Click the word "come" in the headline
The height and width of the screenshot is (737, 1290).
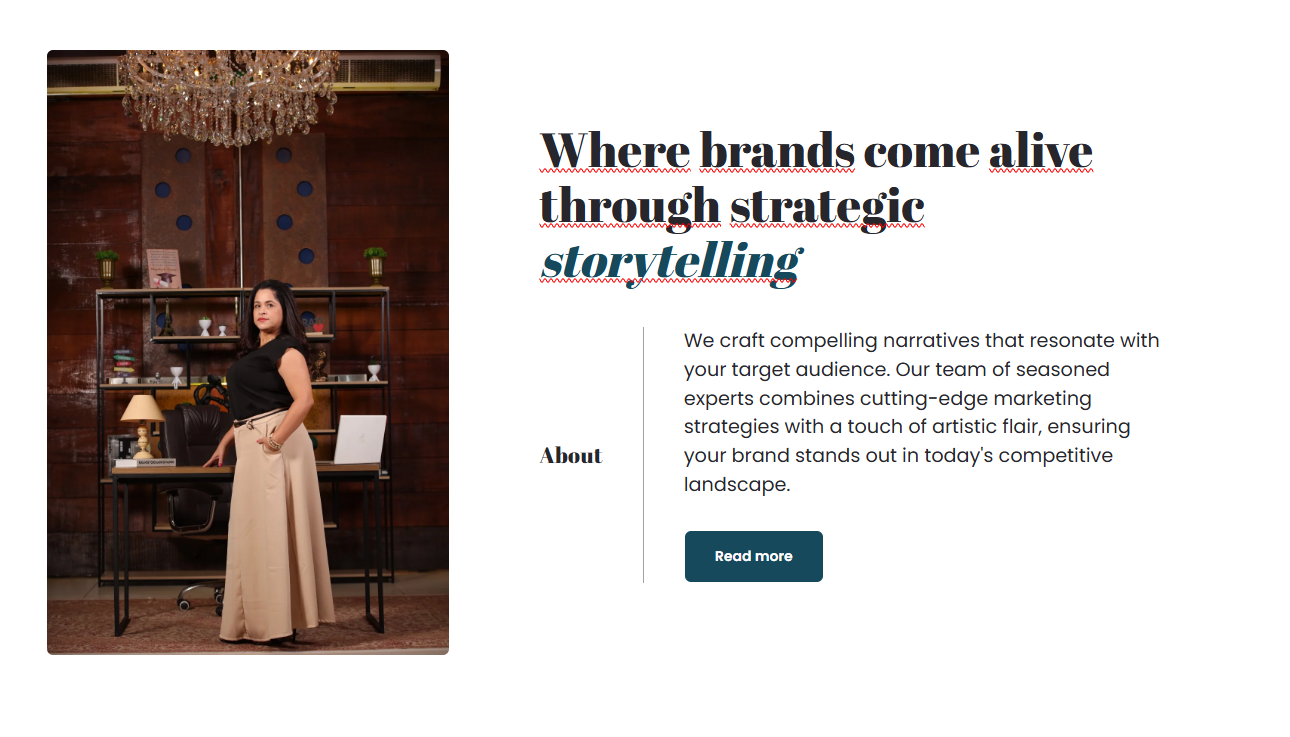[921, 152]
